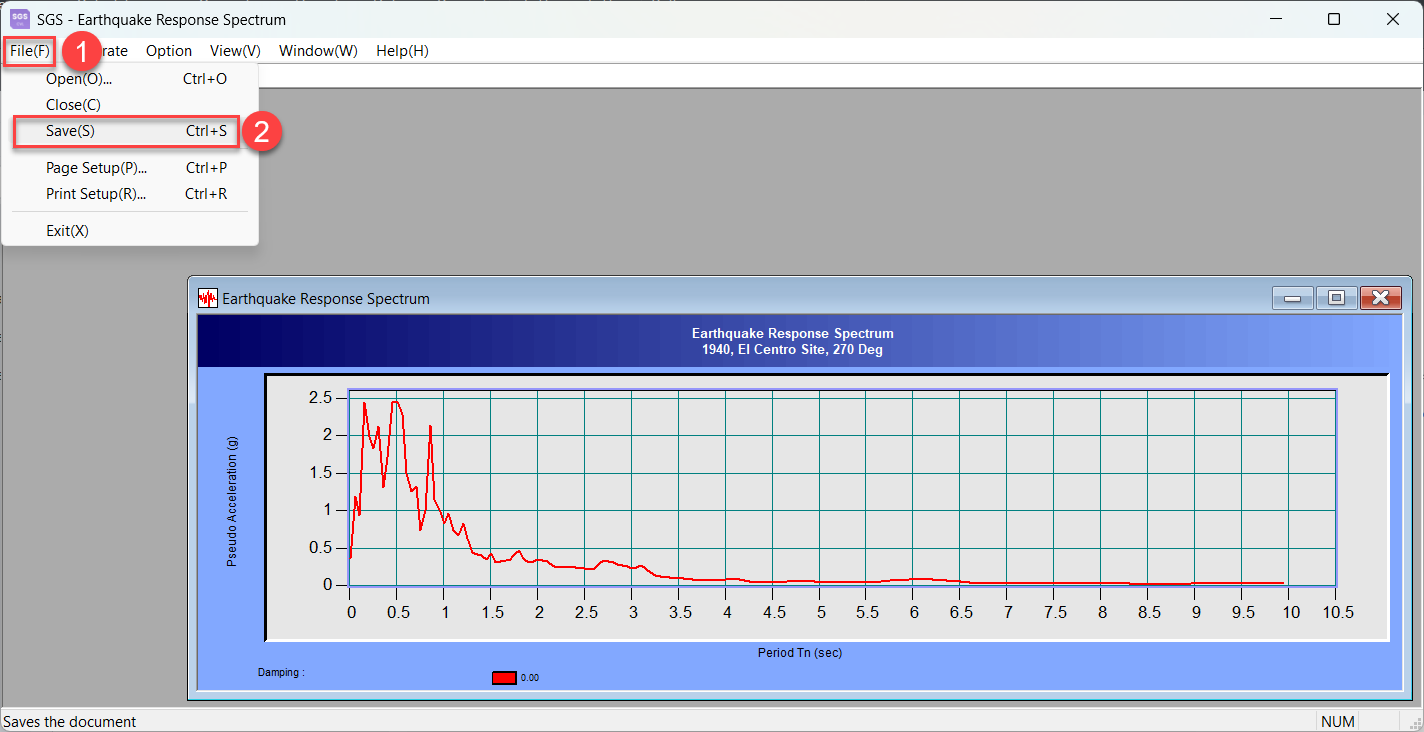Choose Exit(X) from the File menu
Image resolution: width=1424 pixels, height=732 pixels.
pos(130,230)
